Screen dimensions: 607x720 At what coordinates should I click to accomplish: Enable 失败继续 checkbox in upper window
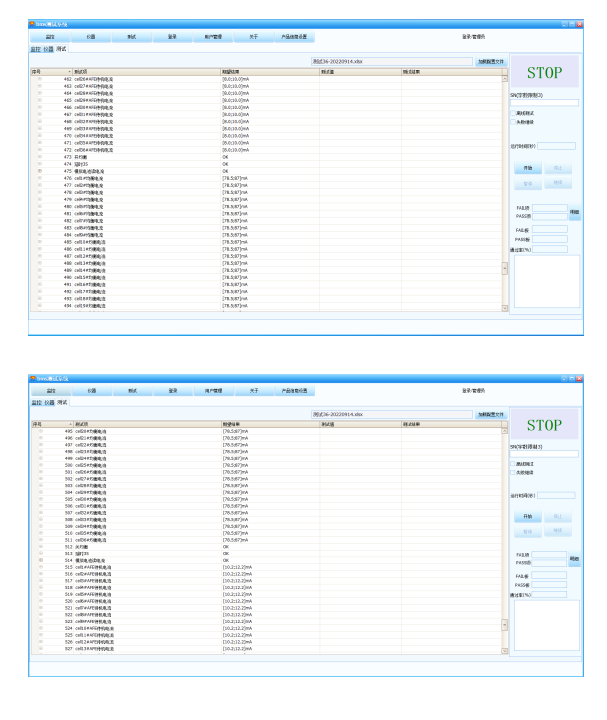coord(514,121)
